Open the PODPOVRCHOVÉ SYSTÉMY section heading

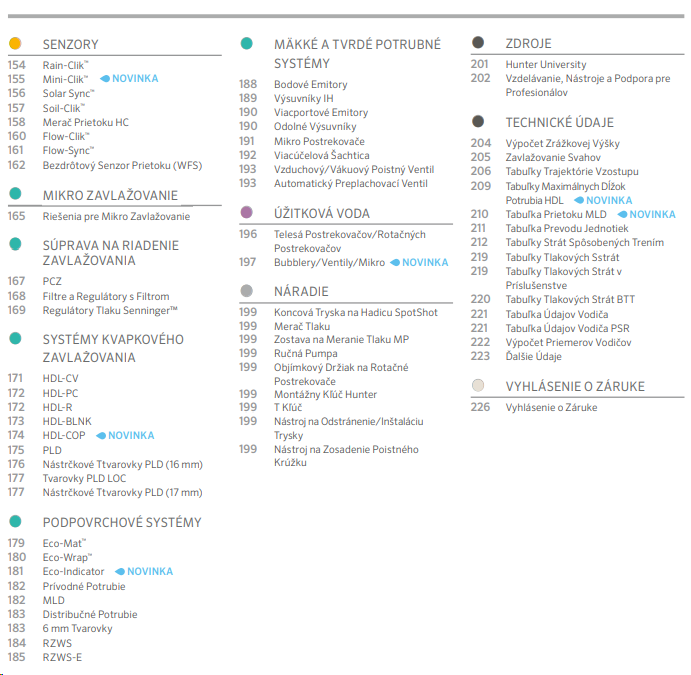point(122,523)
